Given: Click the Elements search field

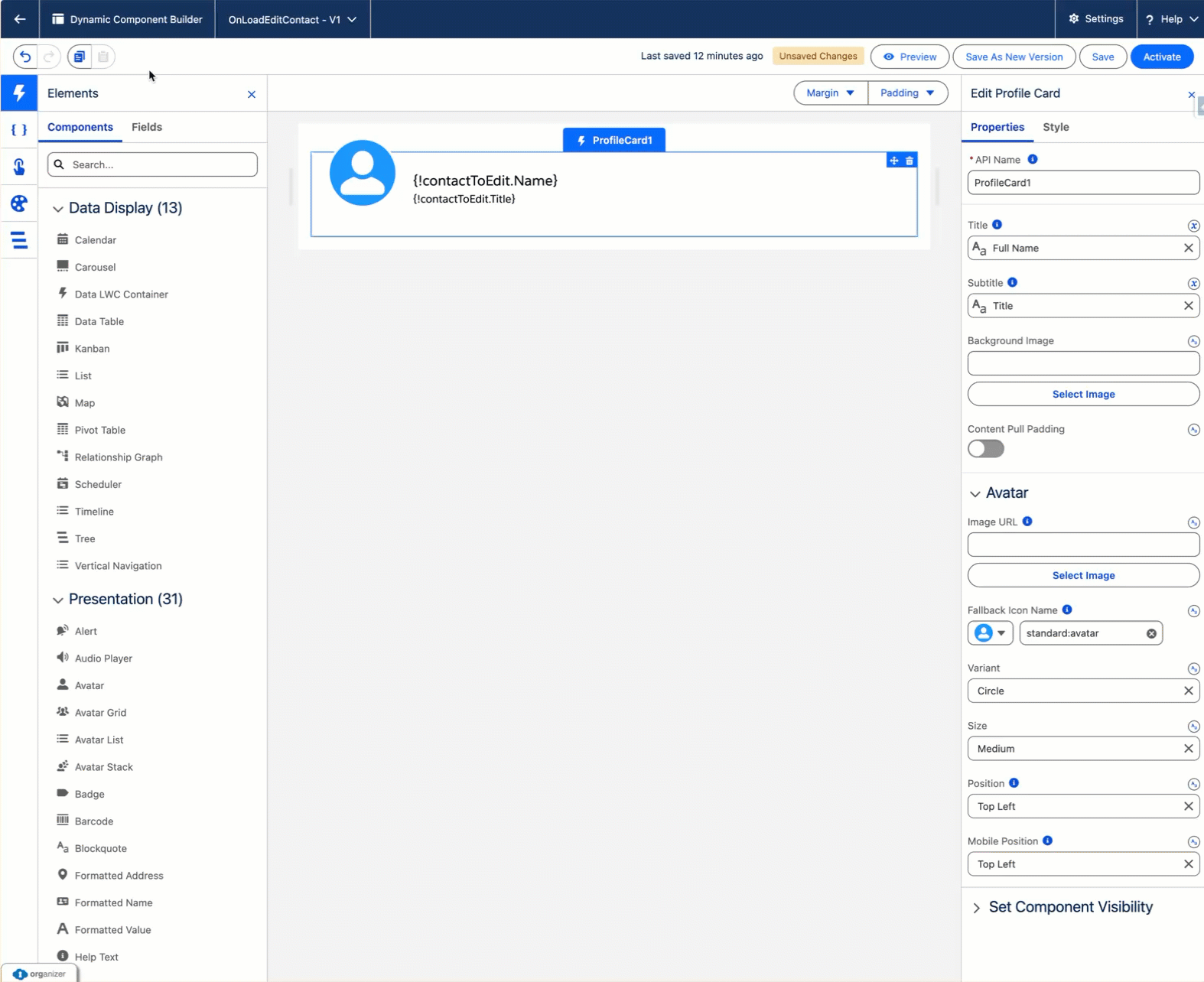Looking at the screenshot, I should tap(153, 164).
